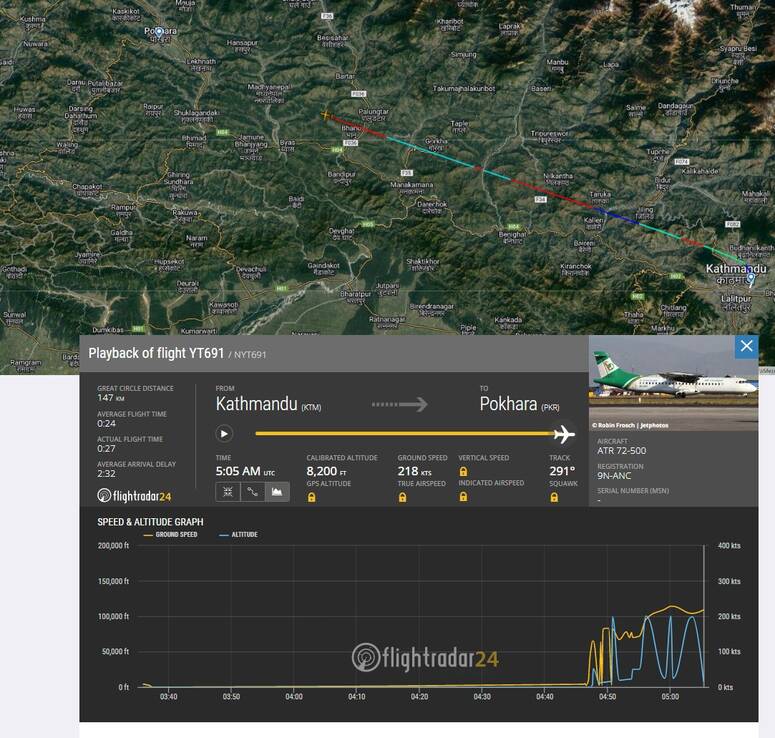Play the flight YT691 playback
775x738 pixels.
click(x=224, y=434)
